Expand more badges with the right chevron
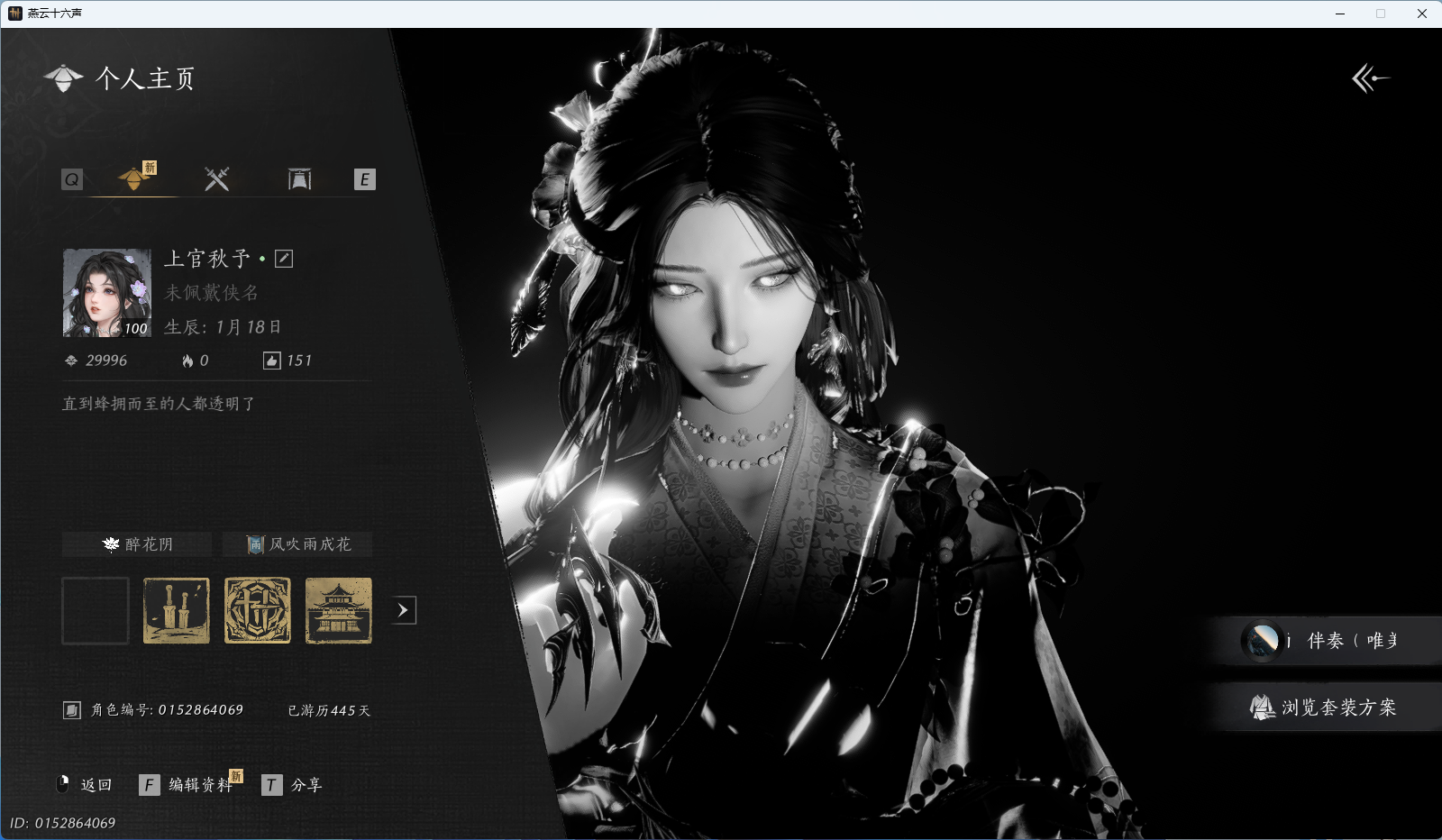The image size is (1442, 840). pos(404,610)
